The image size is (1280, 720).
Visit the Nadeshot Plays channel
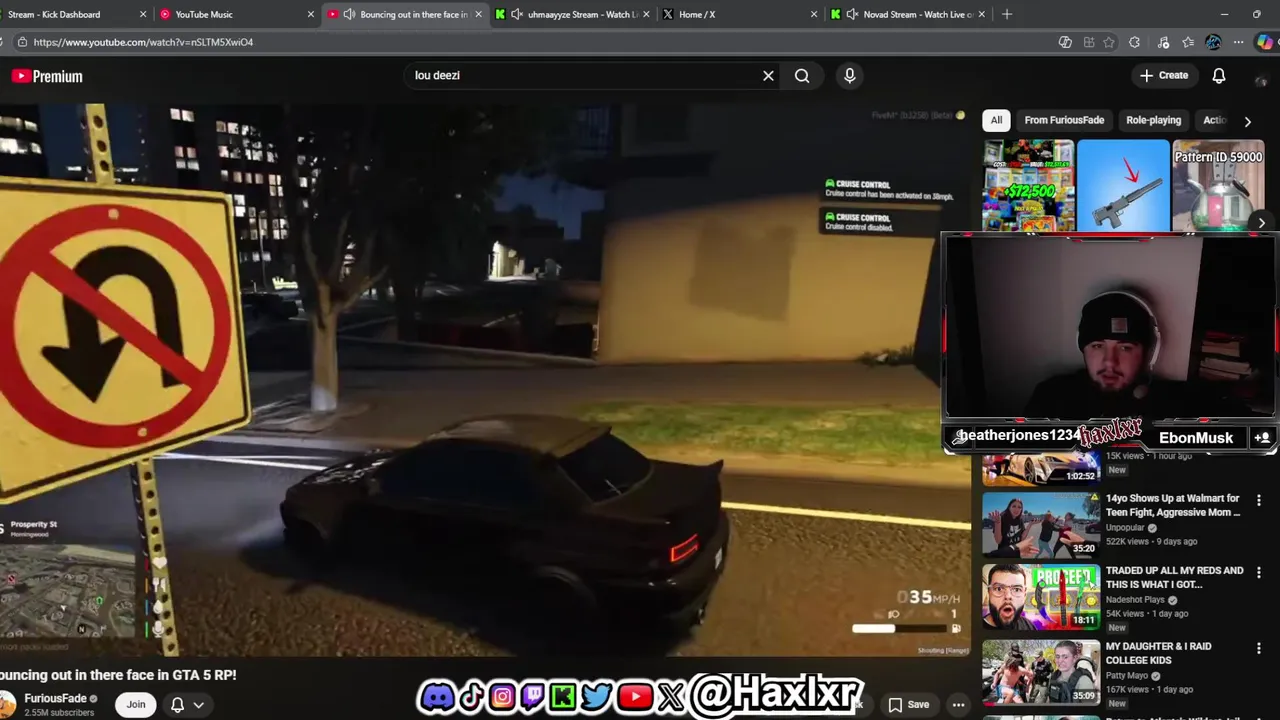pos(1135,600)
